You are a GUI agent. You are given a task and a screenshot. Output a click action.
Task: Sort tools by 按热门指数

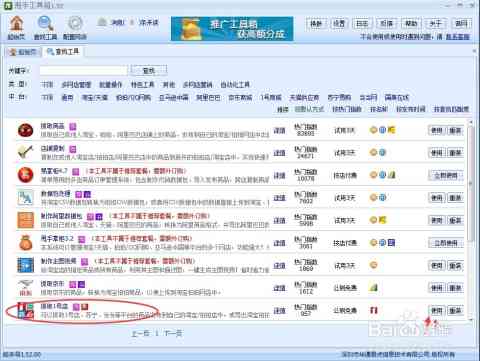coord(347,109)
